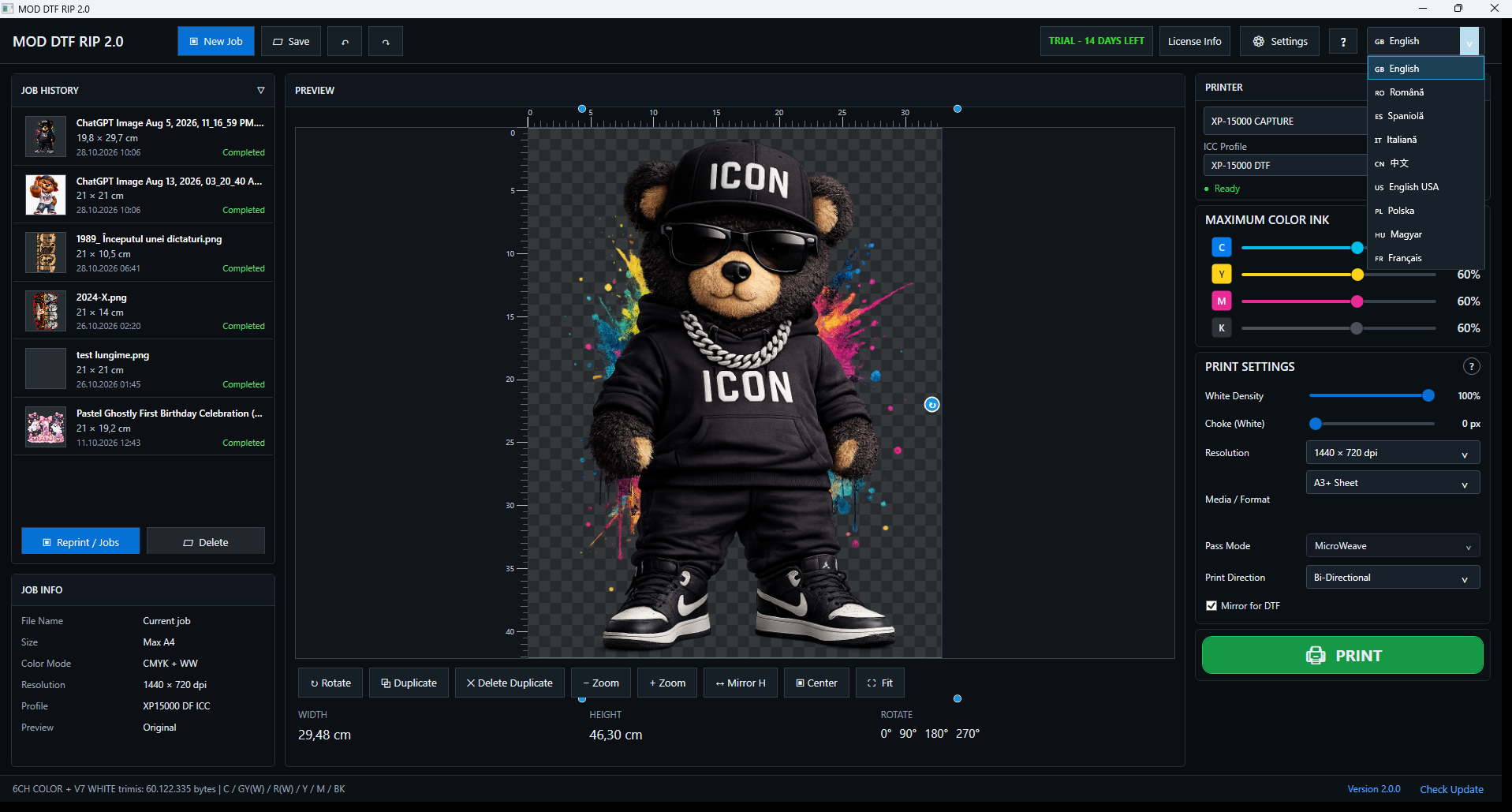Choose Français from language list

pyautogui.click(x=1426, y=258)
